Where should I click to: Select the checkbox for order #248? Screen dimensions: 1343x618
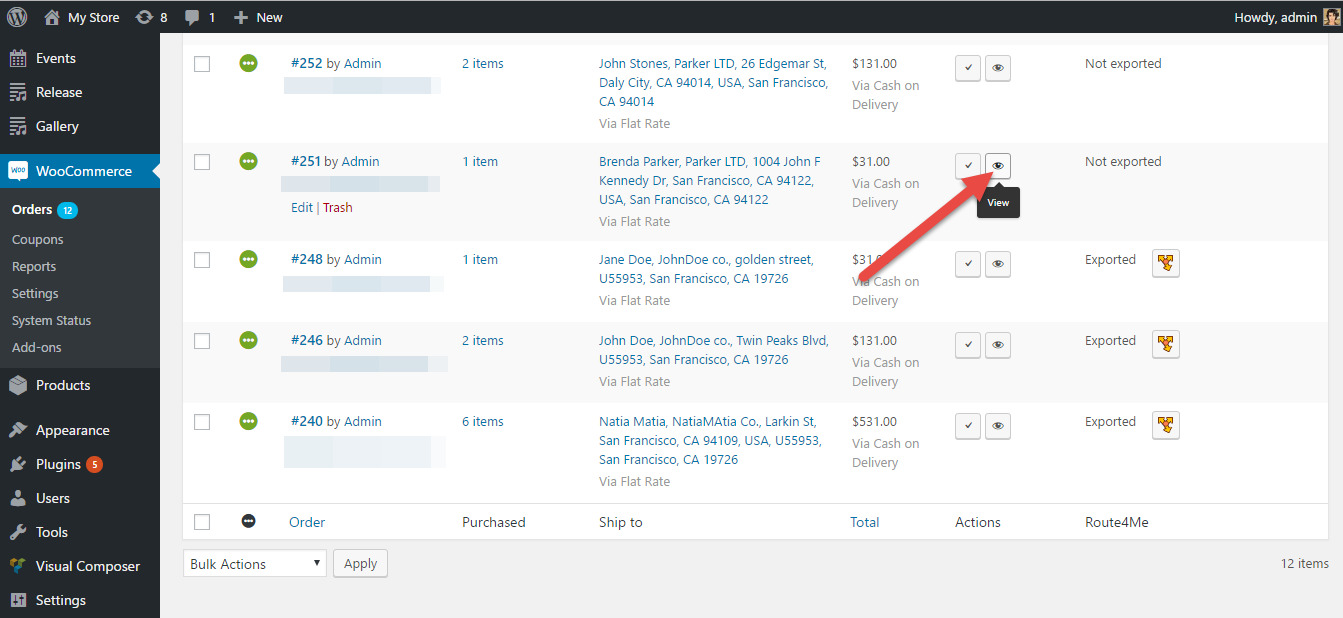pyautogui.click(x=202, y=260)
